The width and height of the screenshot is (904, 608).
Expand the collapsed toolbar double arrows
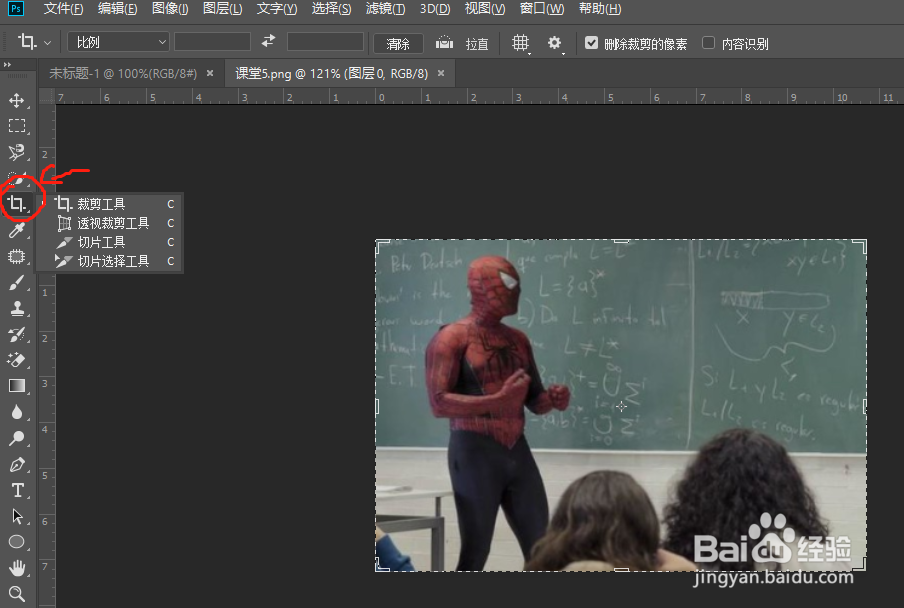[x=7, y=65]
